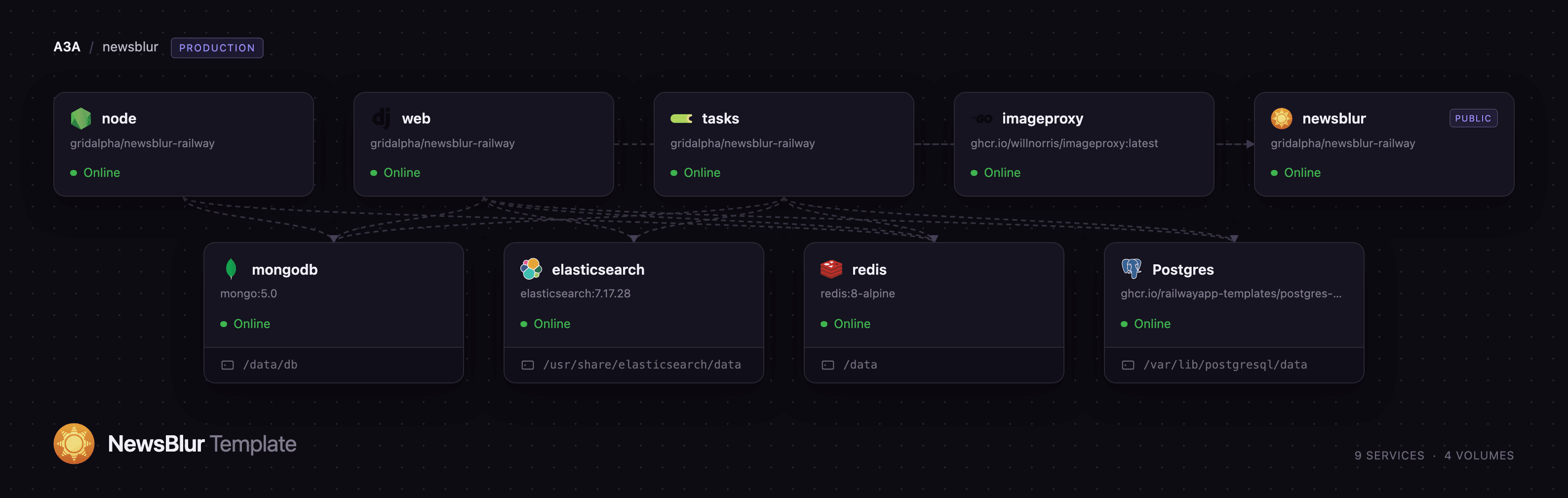
Task: Click the mongo:5.0 image text
Action: [248, 293]
